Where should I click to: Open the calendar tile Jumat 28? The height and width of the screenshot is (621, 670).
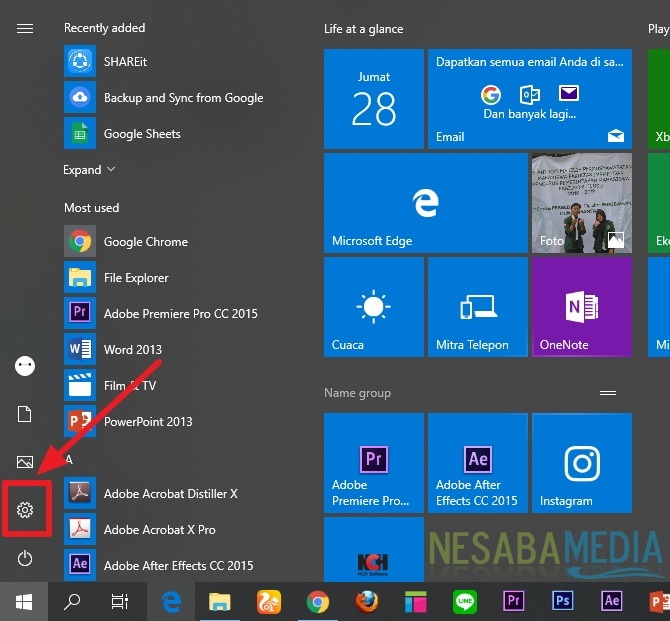(373, 99)
